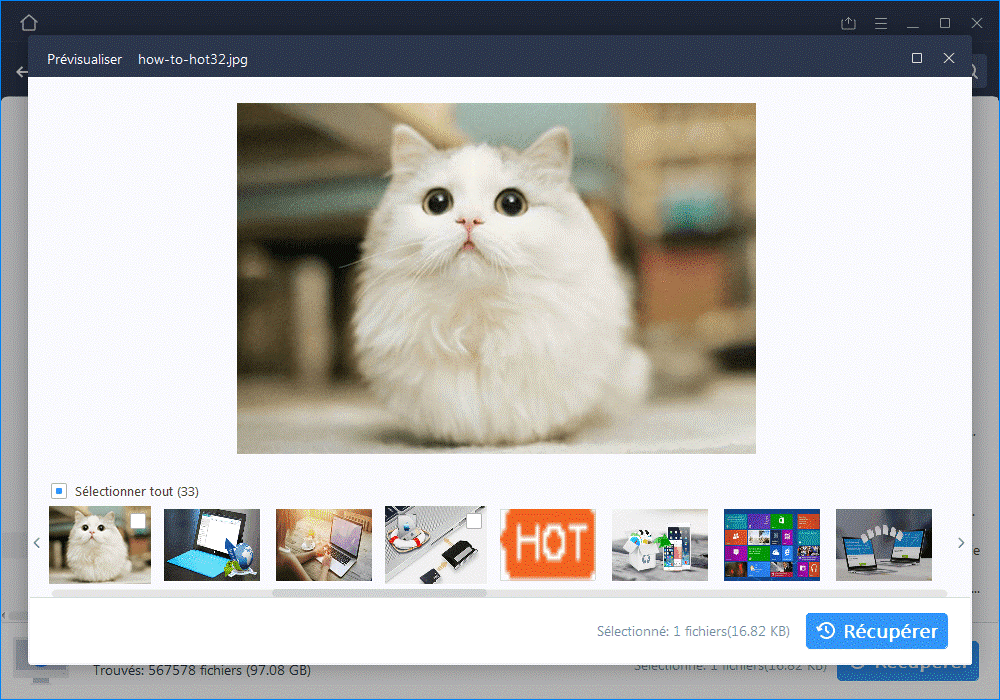1000x700 pixels.
Task: Check the white cat thumbnail checkbox
Action: pos(138,521)
